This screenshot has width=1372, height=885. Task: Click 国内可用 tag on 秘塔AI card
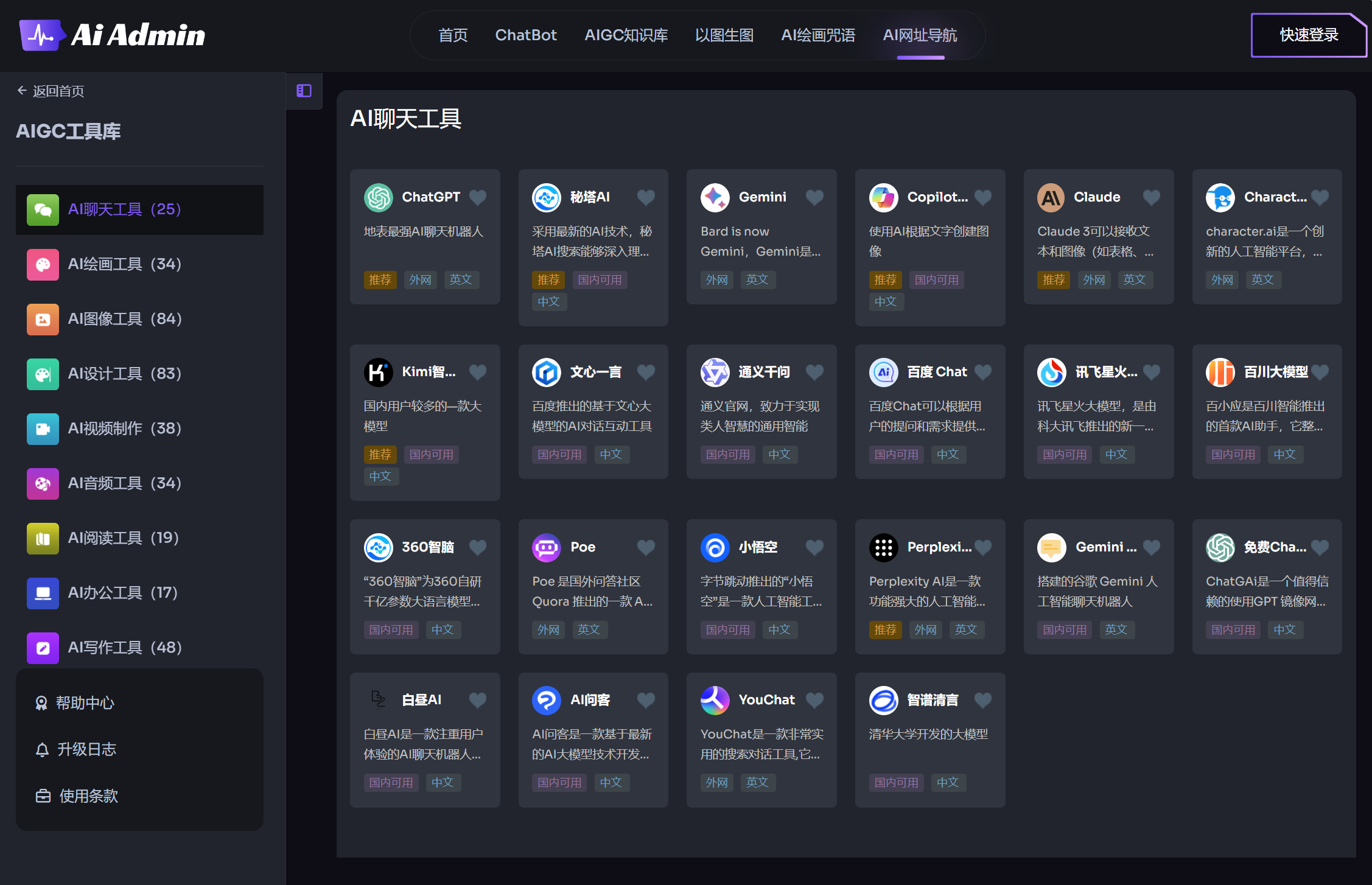(600, 280)
